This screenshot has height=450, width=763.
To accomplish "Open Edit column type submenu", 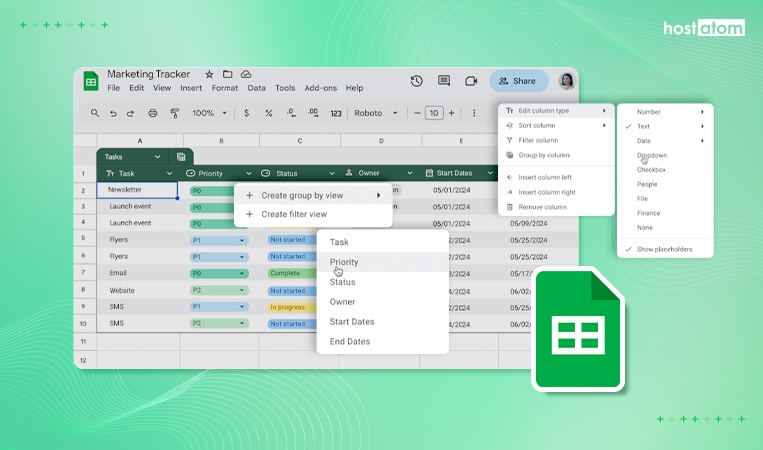I will (556, 111).
